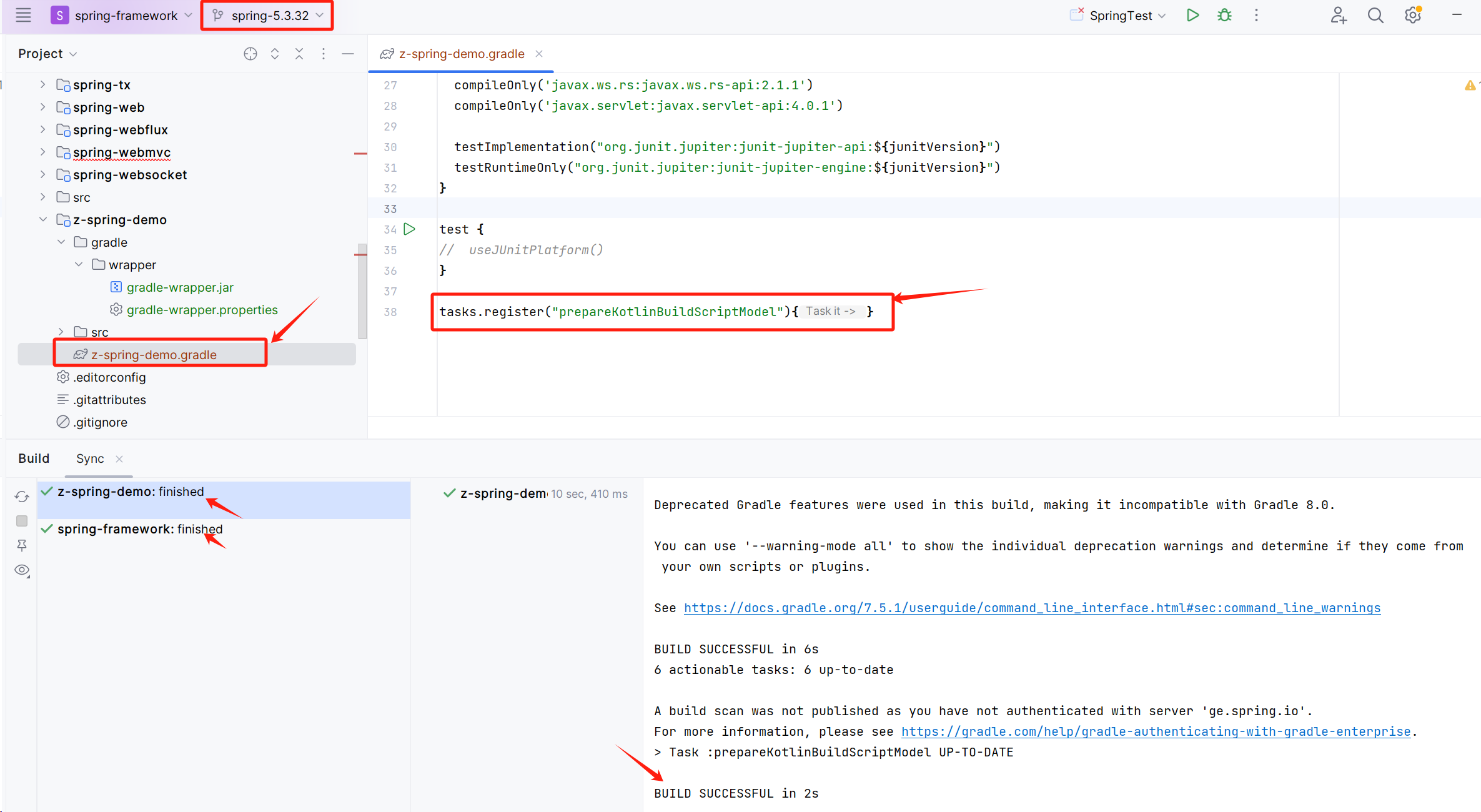Hide the Project tool window
Screen dimensions: 1481x812
348,54
